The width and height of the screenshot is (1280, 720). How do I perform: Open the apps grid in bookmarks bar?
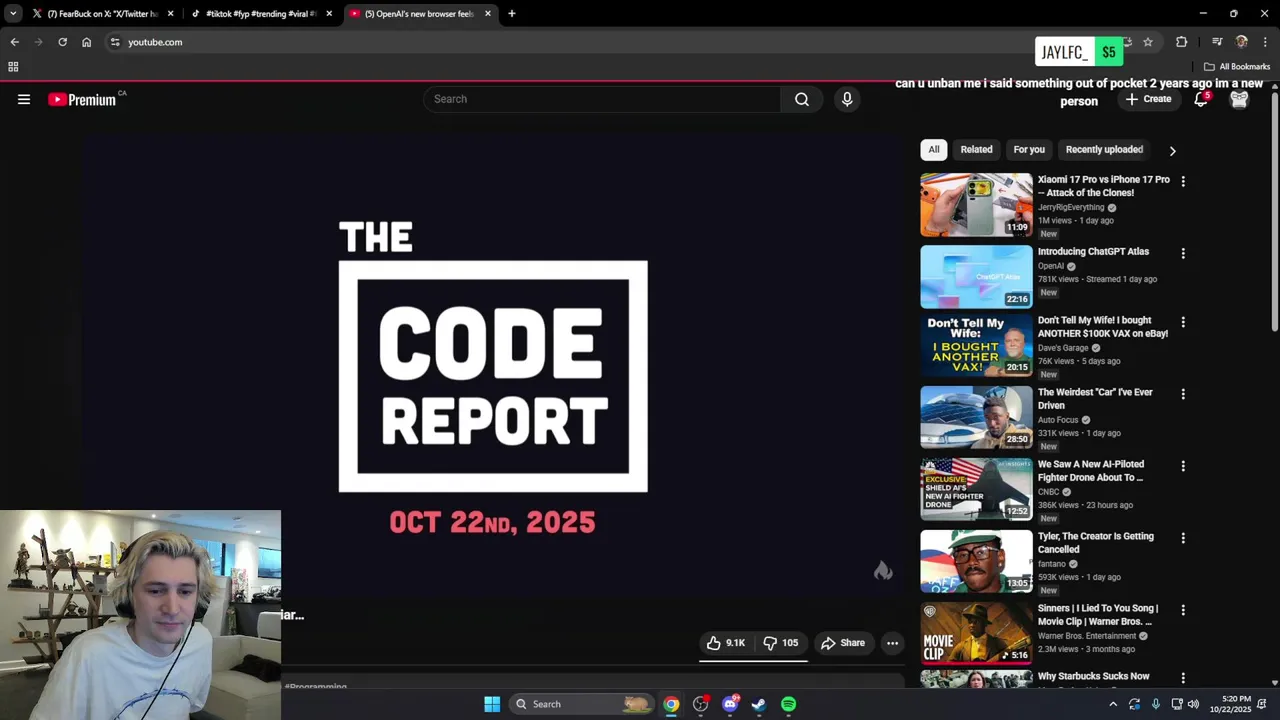coord(13,67)
